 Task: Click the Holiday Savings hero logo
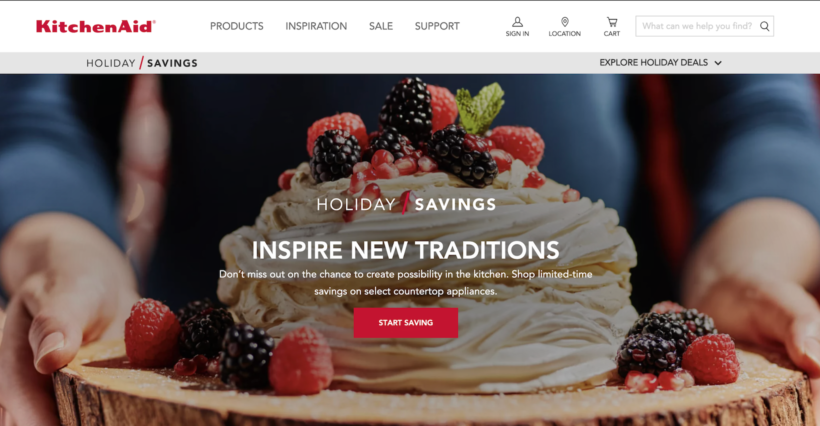pos(406,204)
